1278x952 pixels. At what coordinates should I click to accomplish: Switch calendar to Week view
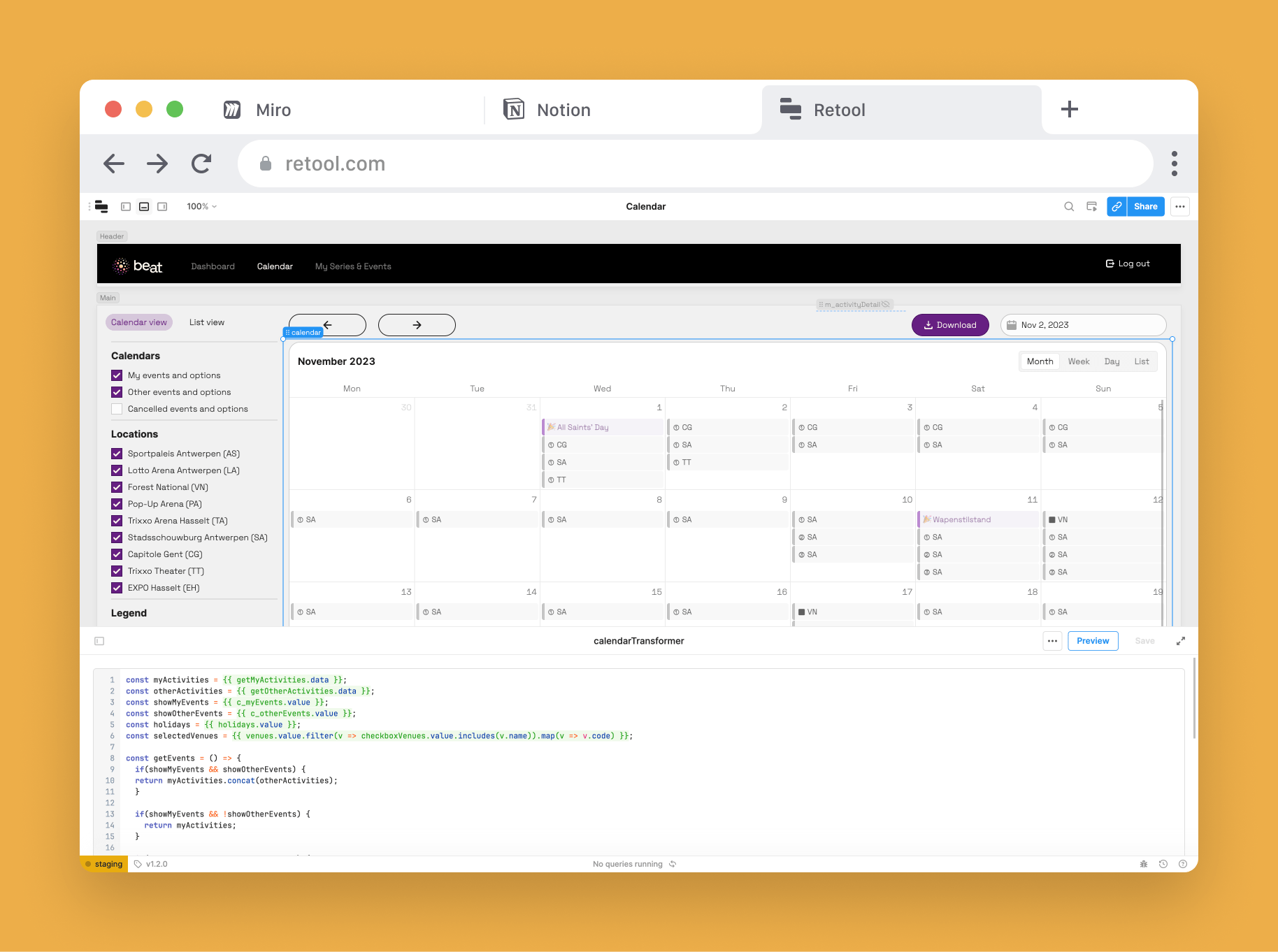(1078, 361)
